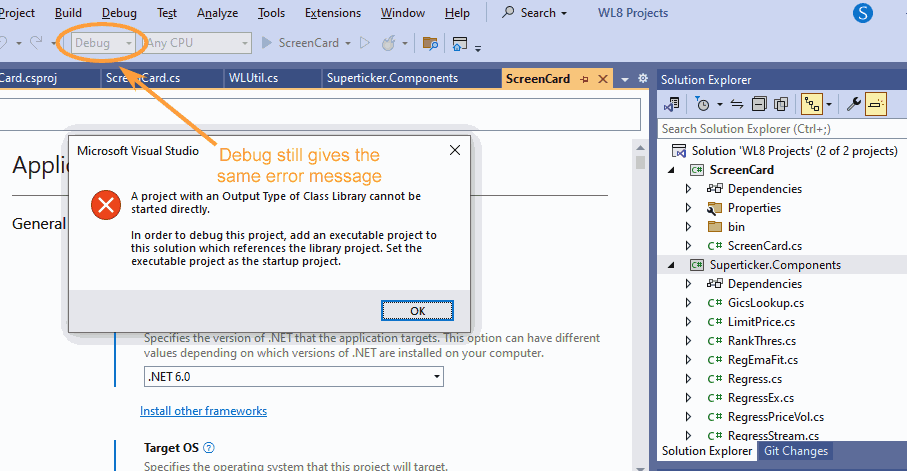Click the C# icon beside GicsLookup.cs
907x471 pixels.
tap(715, 303)
